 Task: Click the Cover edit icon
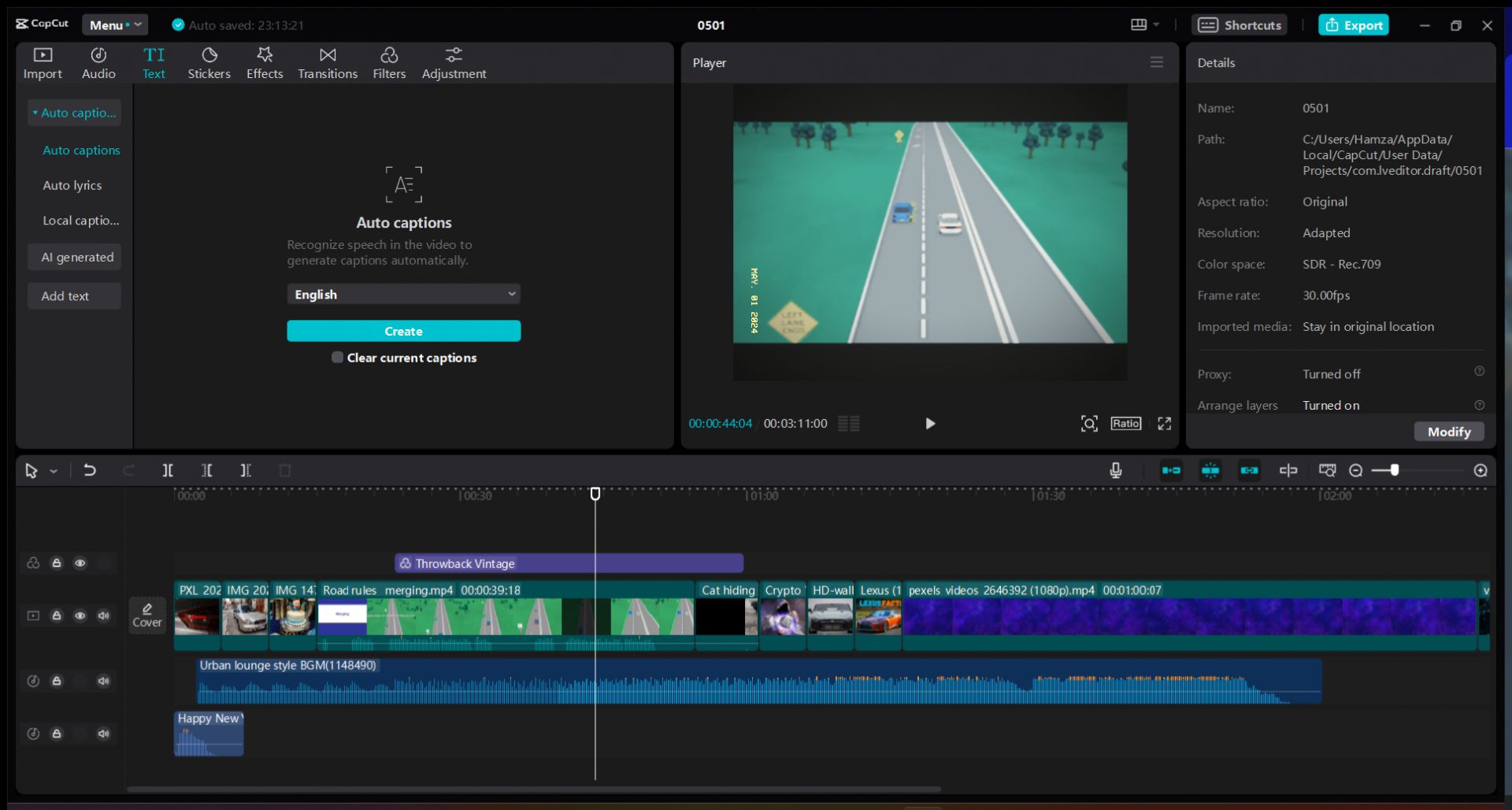[147, 615]
